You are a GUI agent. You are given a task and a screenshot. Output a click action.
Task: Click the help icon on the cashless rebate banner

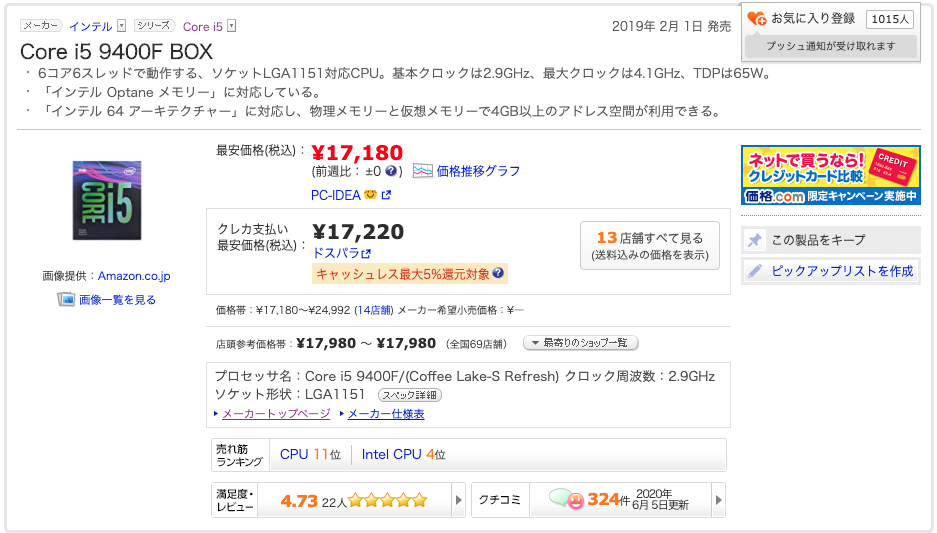coord(498,273)
